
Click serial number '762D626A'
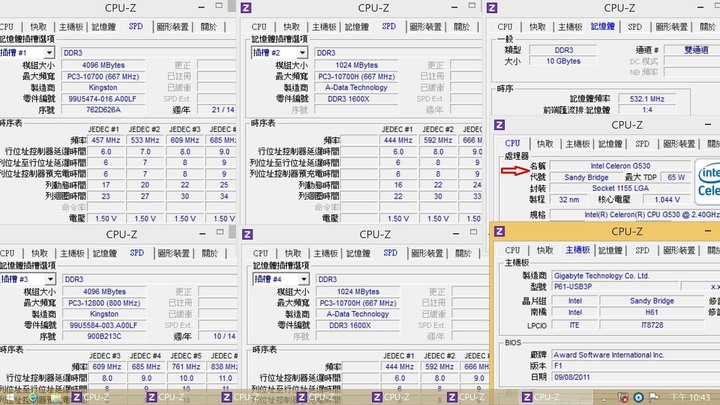103,110
